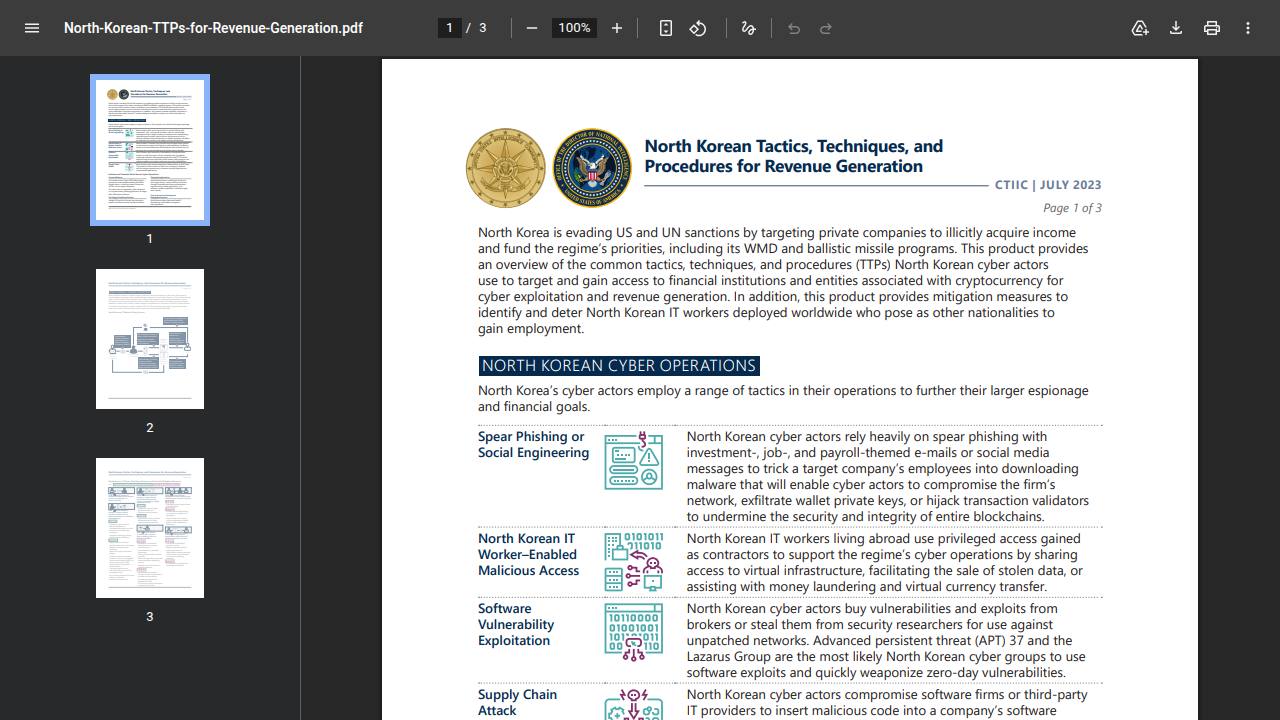Click the 'CTIIC | JULY 2023' text
This screenshot has height=720, width=1280.
point(1048,185)
